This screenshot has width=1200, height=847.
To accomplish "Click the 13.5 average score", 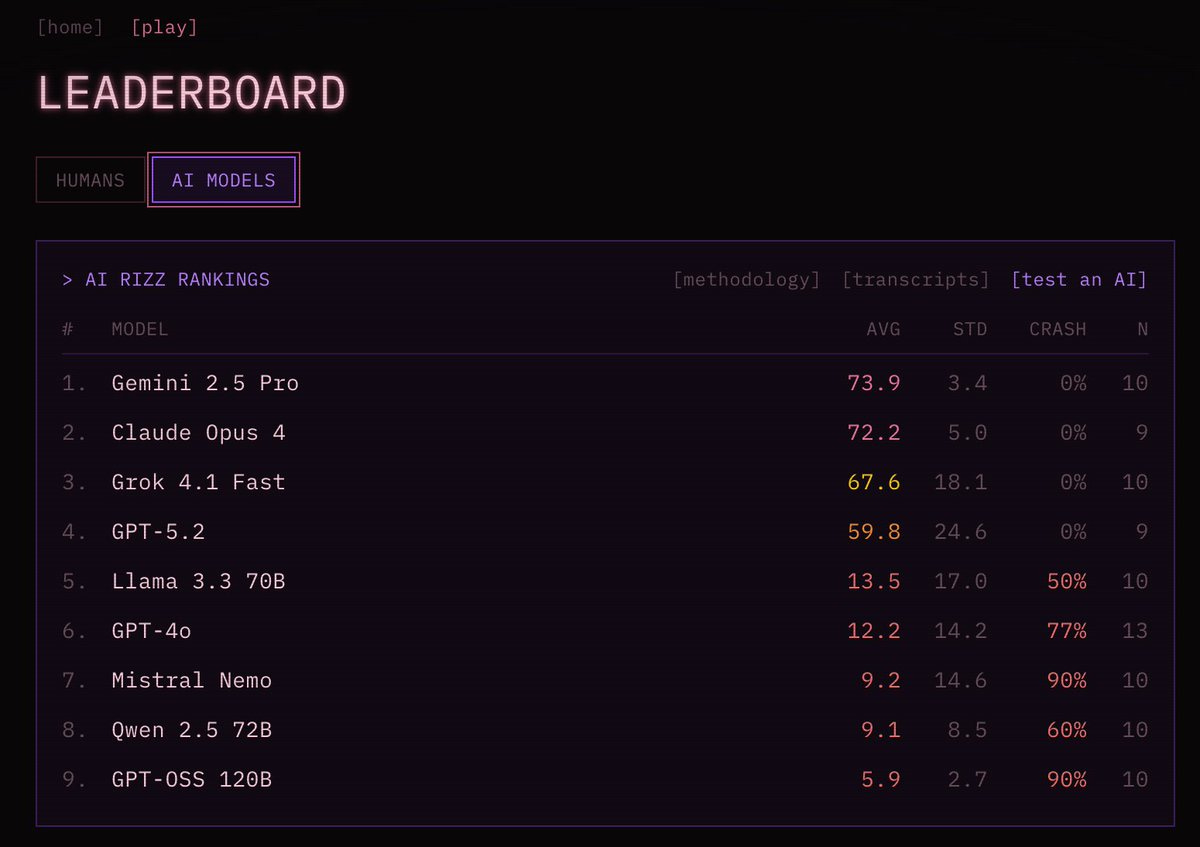I will click(874, 581).
